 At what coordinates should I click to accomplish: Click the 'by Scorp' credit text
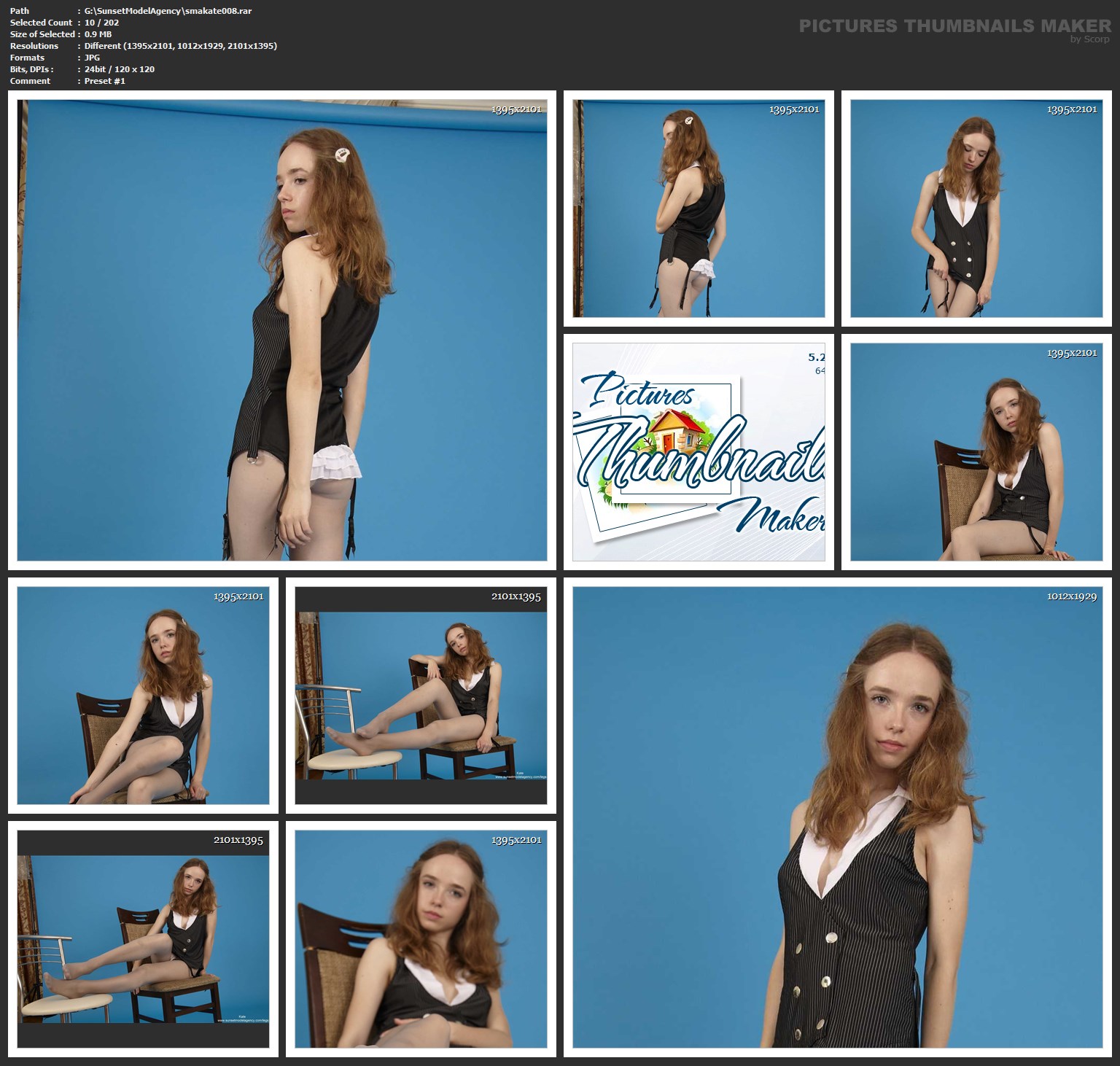[x=1089, y=40]
